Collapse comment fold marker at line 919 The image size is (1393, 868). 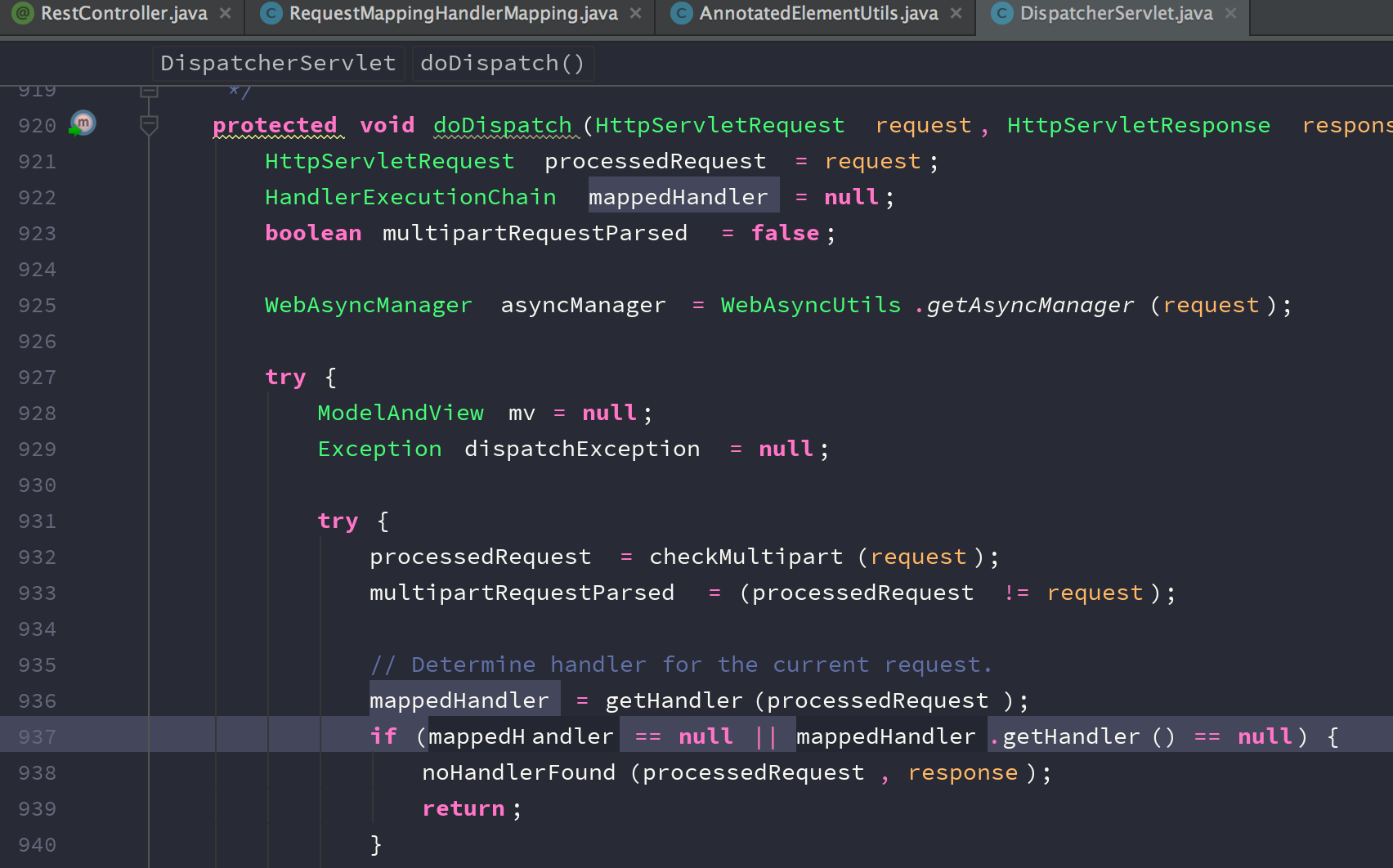pos(149,90)
